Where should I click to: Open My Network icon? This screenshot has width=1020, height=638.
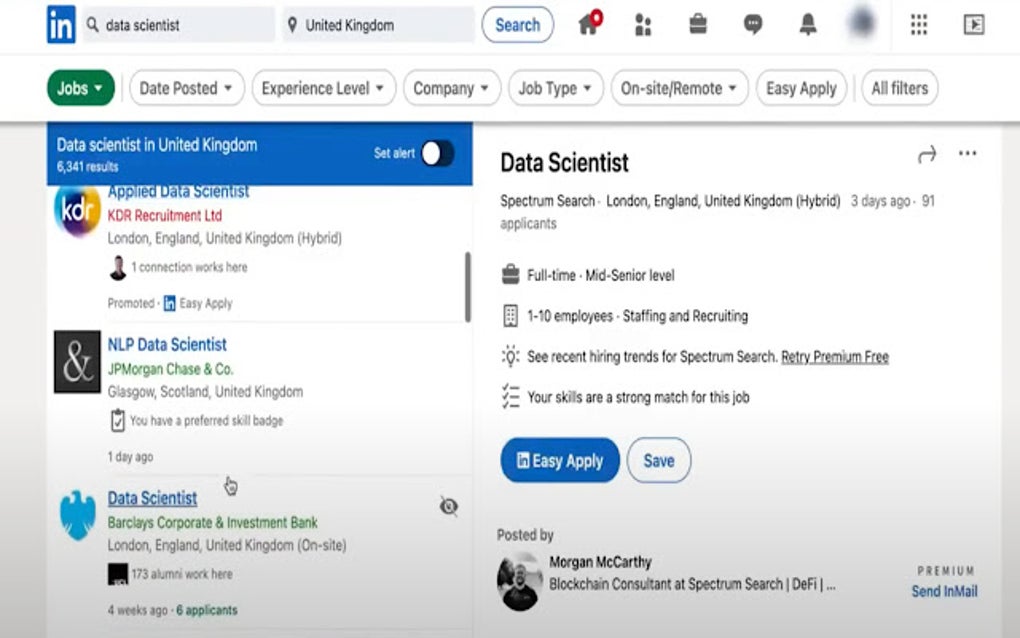pos(643,25)
